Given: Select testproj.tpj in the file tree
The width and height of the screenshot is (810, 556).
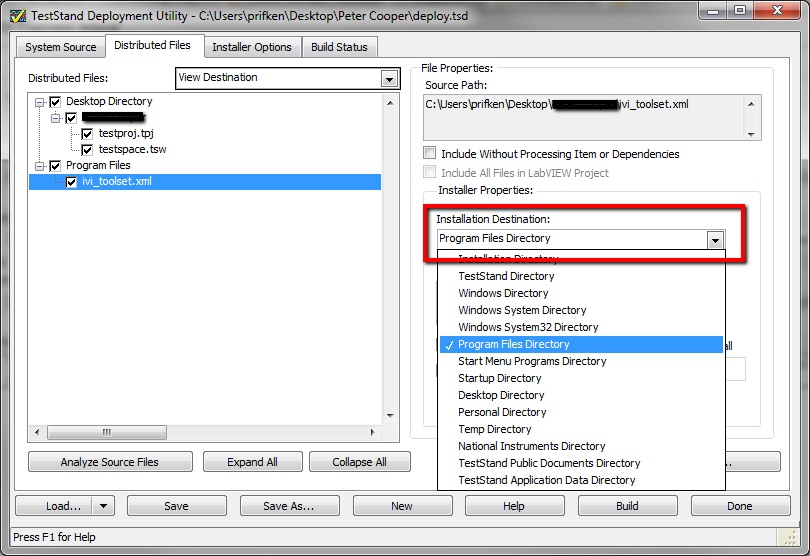Looking at the screenshot, I should 126,133.
